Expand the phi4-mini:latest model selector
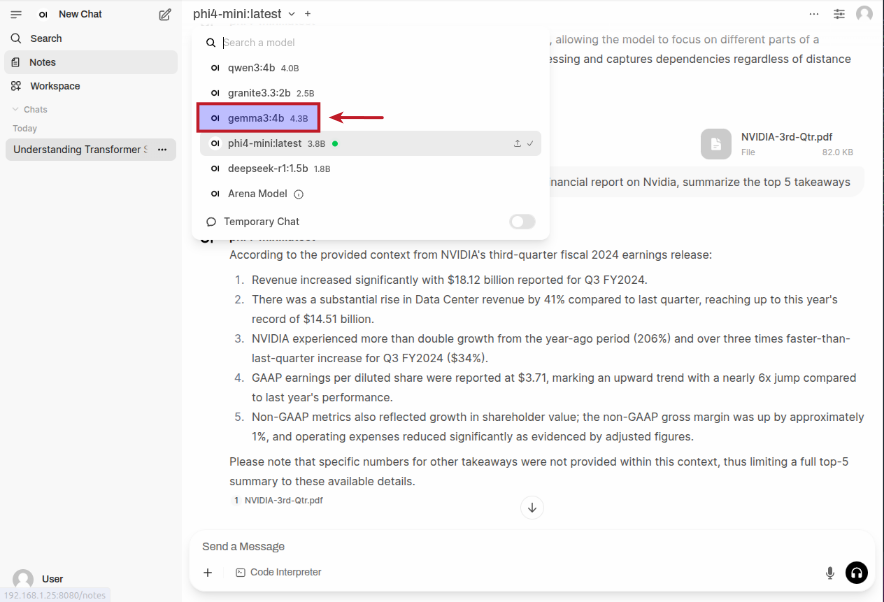 (x=244, y=14)
